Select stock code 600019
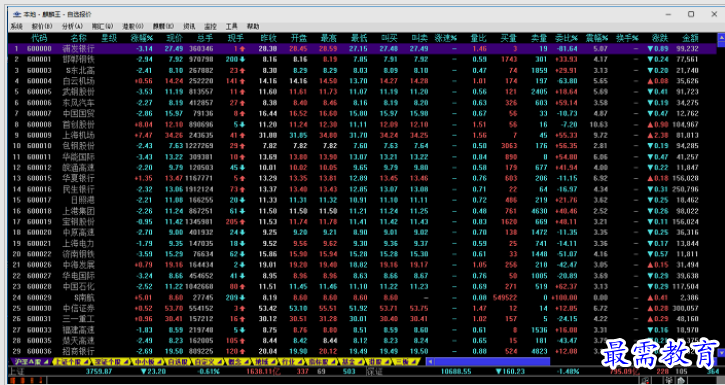This screenshot has width=725, height=385. [39, 221]
